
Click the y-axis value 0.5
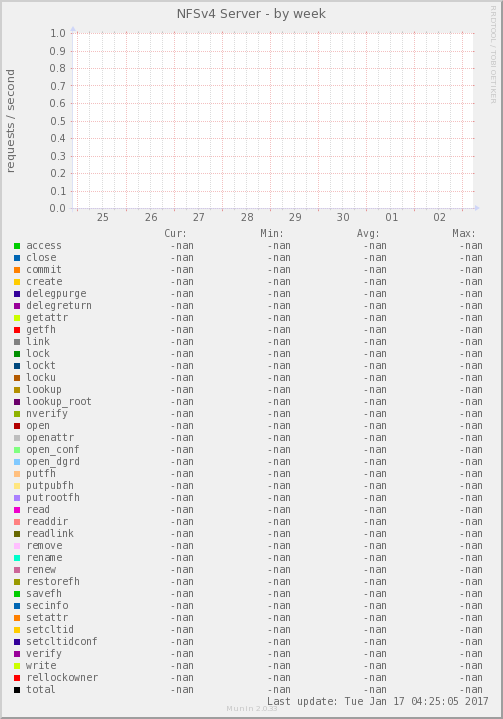[58, 121]
